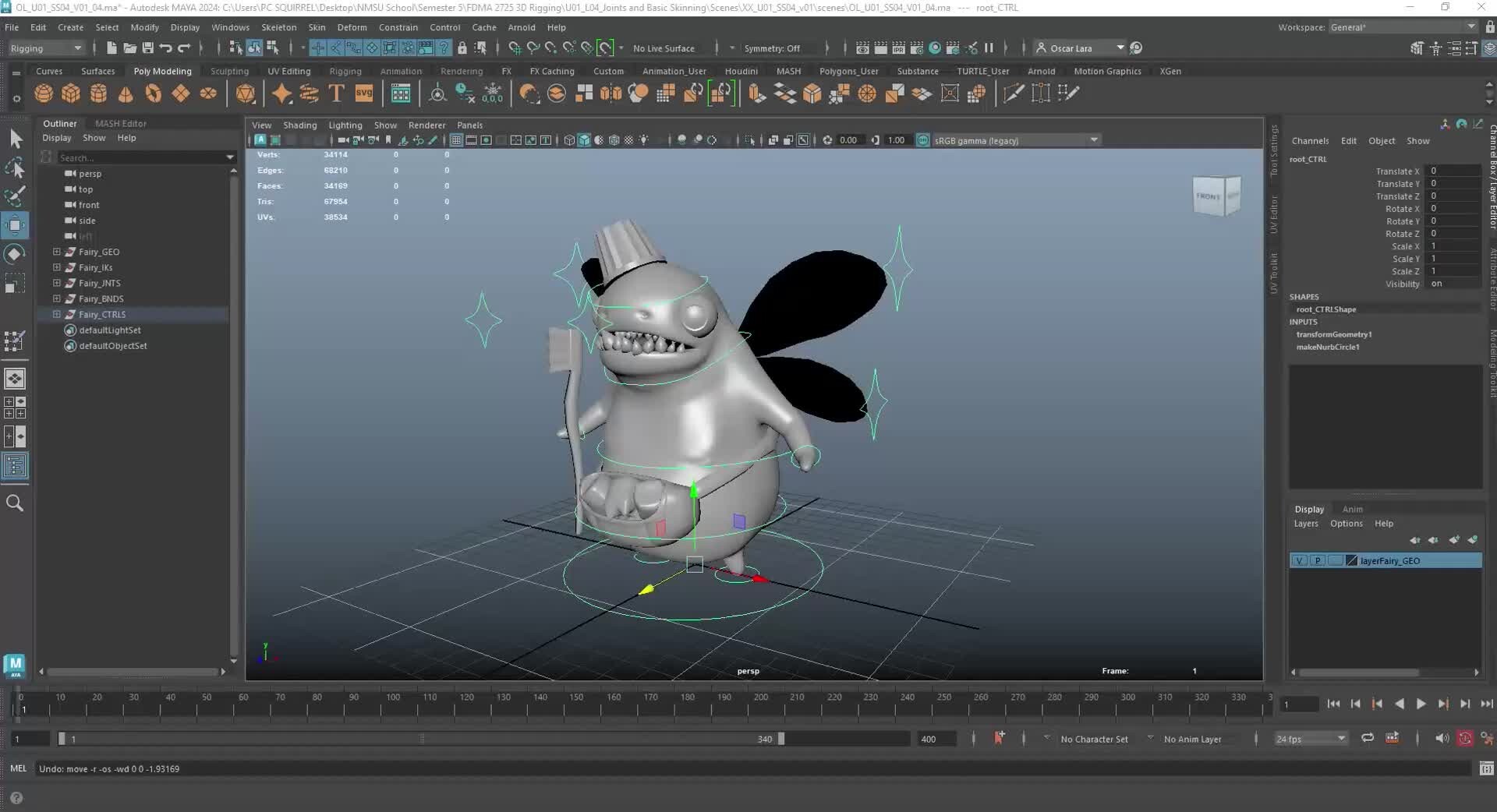Expand the Fairy_GEO node in the Outliner

(x=55, y=252)
